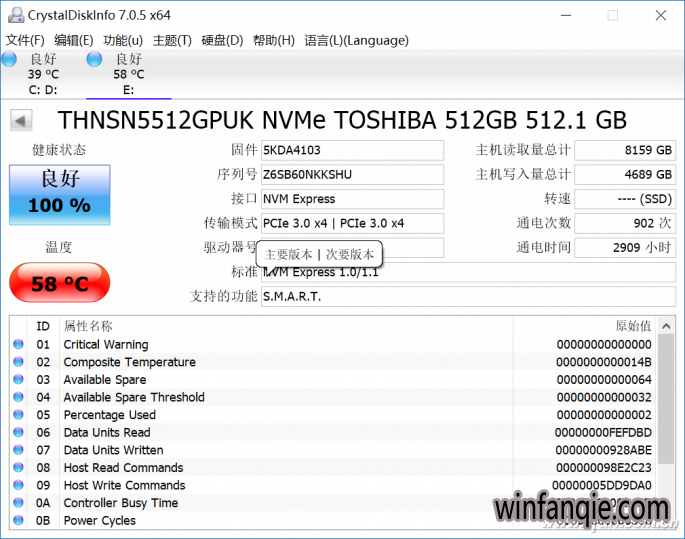The width and height of the screenshot is (685, 539).
Task: Click raw value 00000000FEFDBD
Action: click(603, 432)
